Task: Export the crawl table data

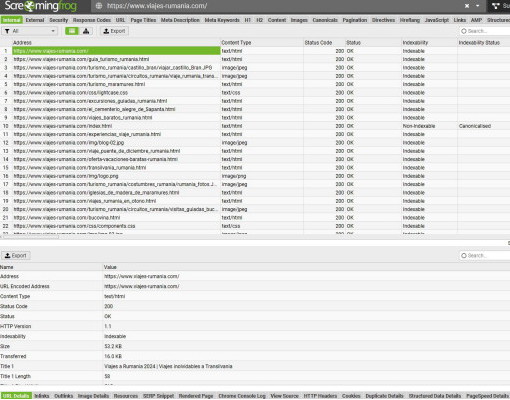Action: pos(114,31)
